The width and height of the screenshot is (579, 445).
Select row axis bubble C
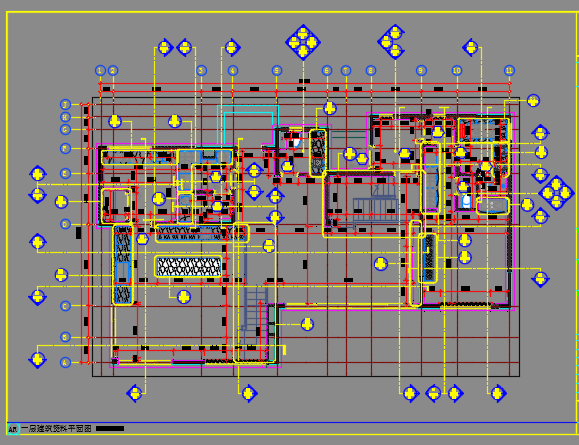65,306
